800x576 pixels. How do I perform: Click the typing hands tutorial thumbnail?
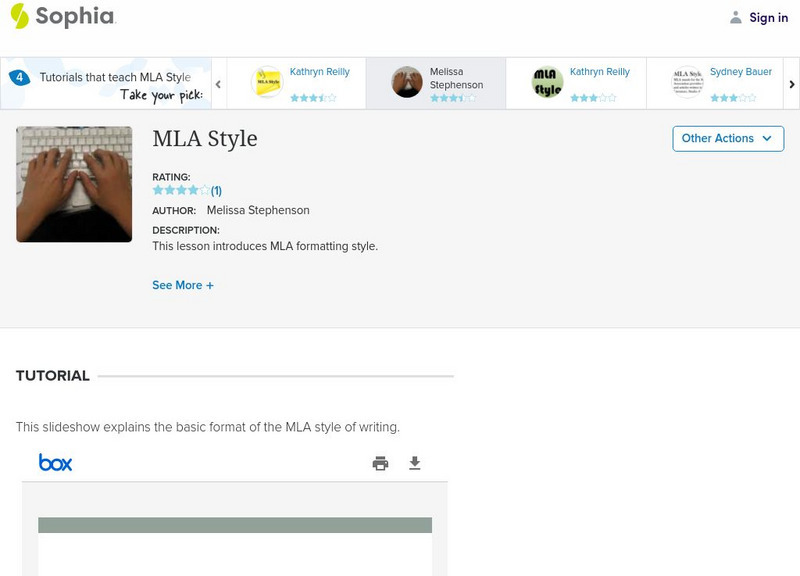tap(74, 184)
